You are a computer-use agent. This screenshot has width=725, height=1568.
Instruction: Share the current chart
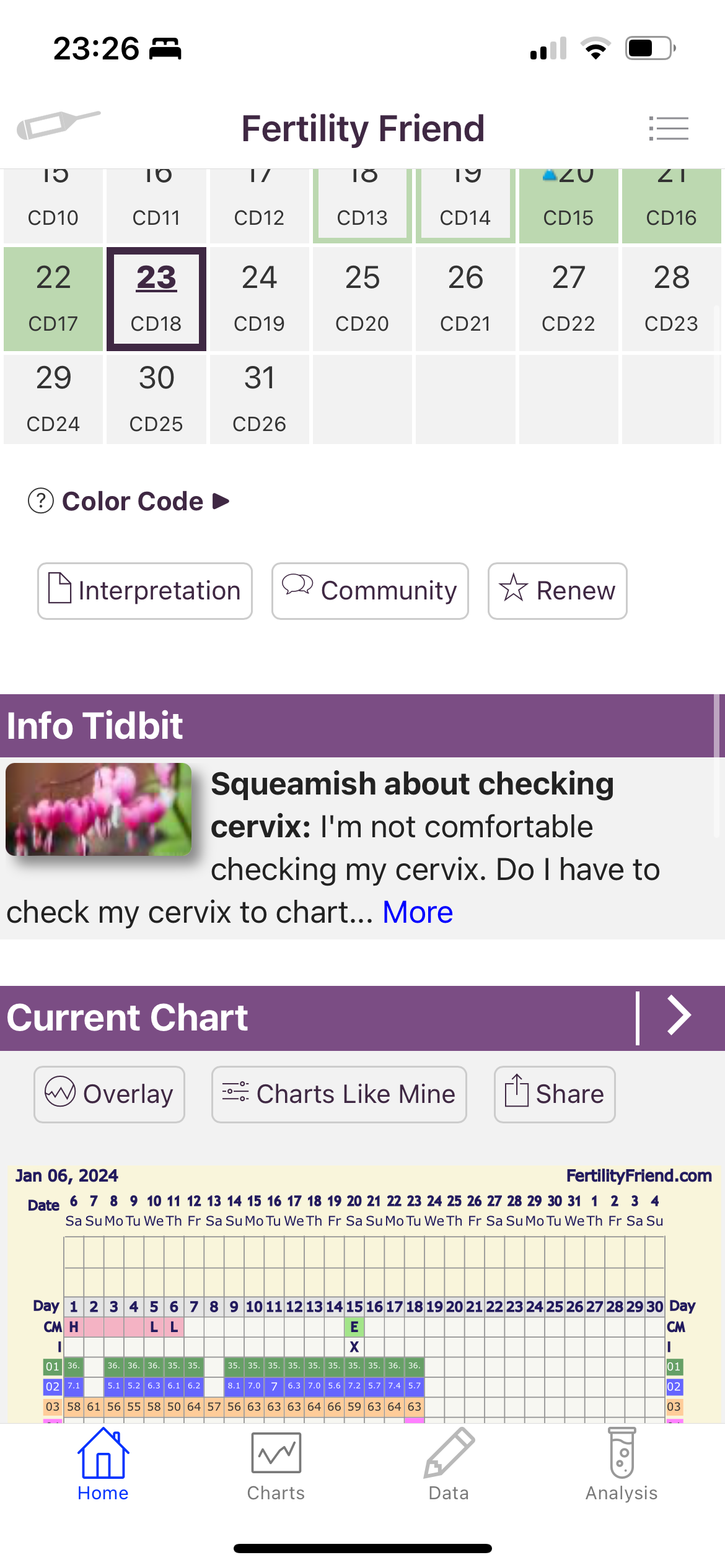[555, 1094]
